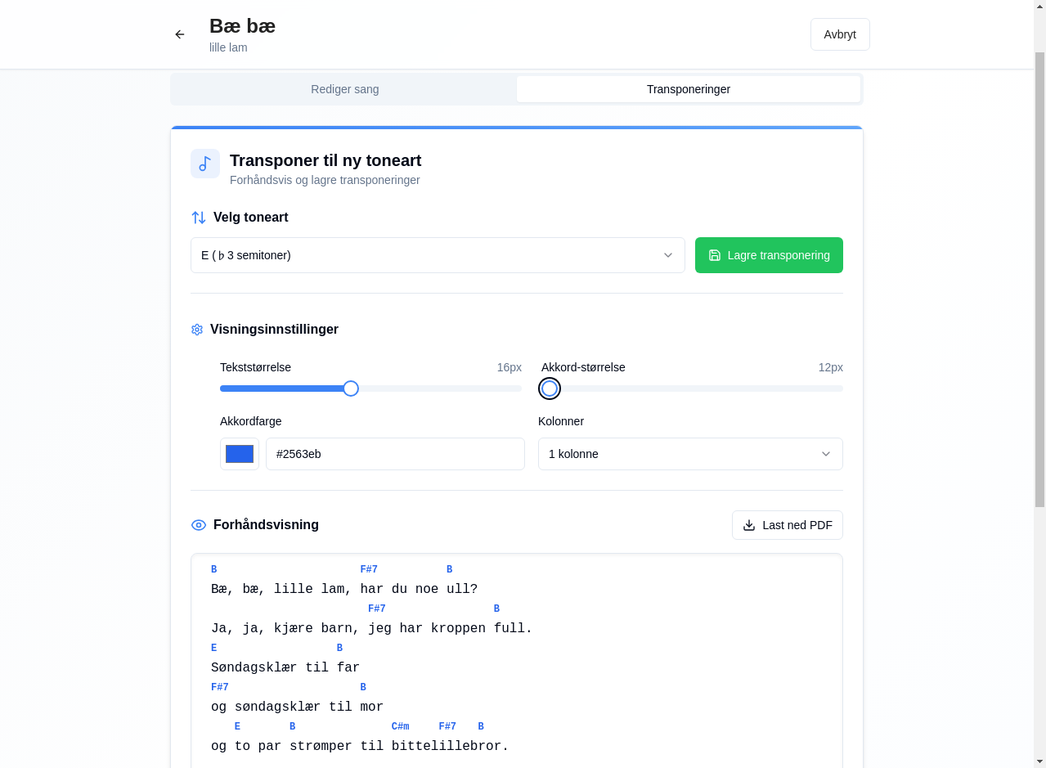Viewport: 1046px width, 768px height.
Task: Click the chord color hex input field
Action: pos(395,454)
